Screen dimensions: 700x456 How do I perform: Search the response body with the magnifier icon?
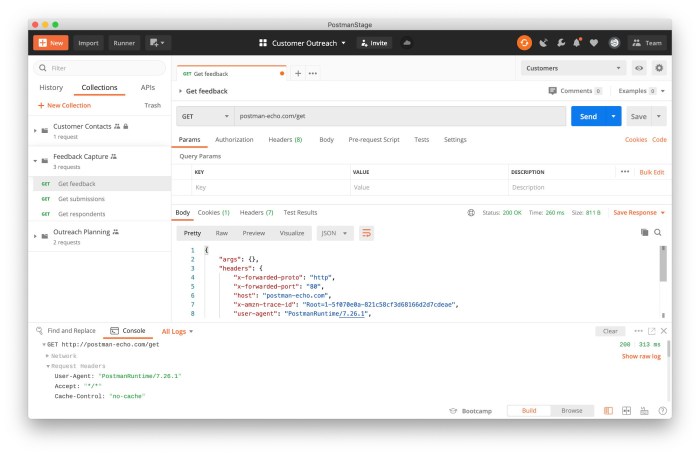pyautogui.click(x=658, y=232)
